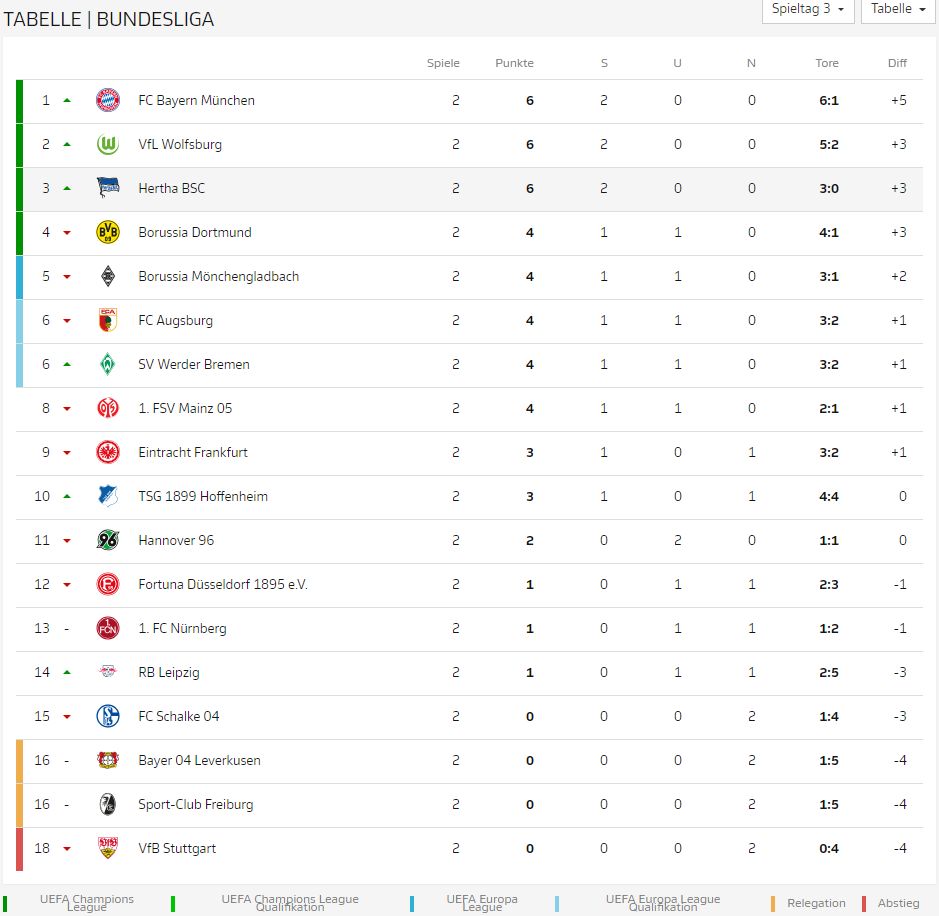Open the Borussia Mönchengladbach team link

pyautogui.click(x=218, y=277)
